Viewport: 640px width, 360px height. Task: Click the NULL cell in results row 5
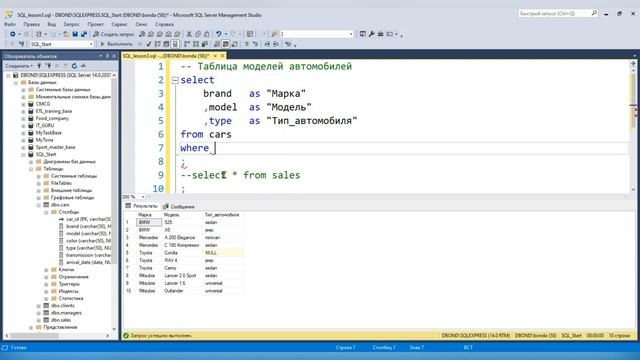click(223, 253)
